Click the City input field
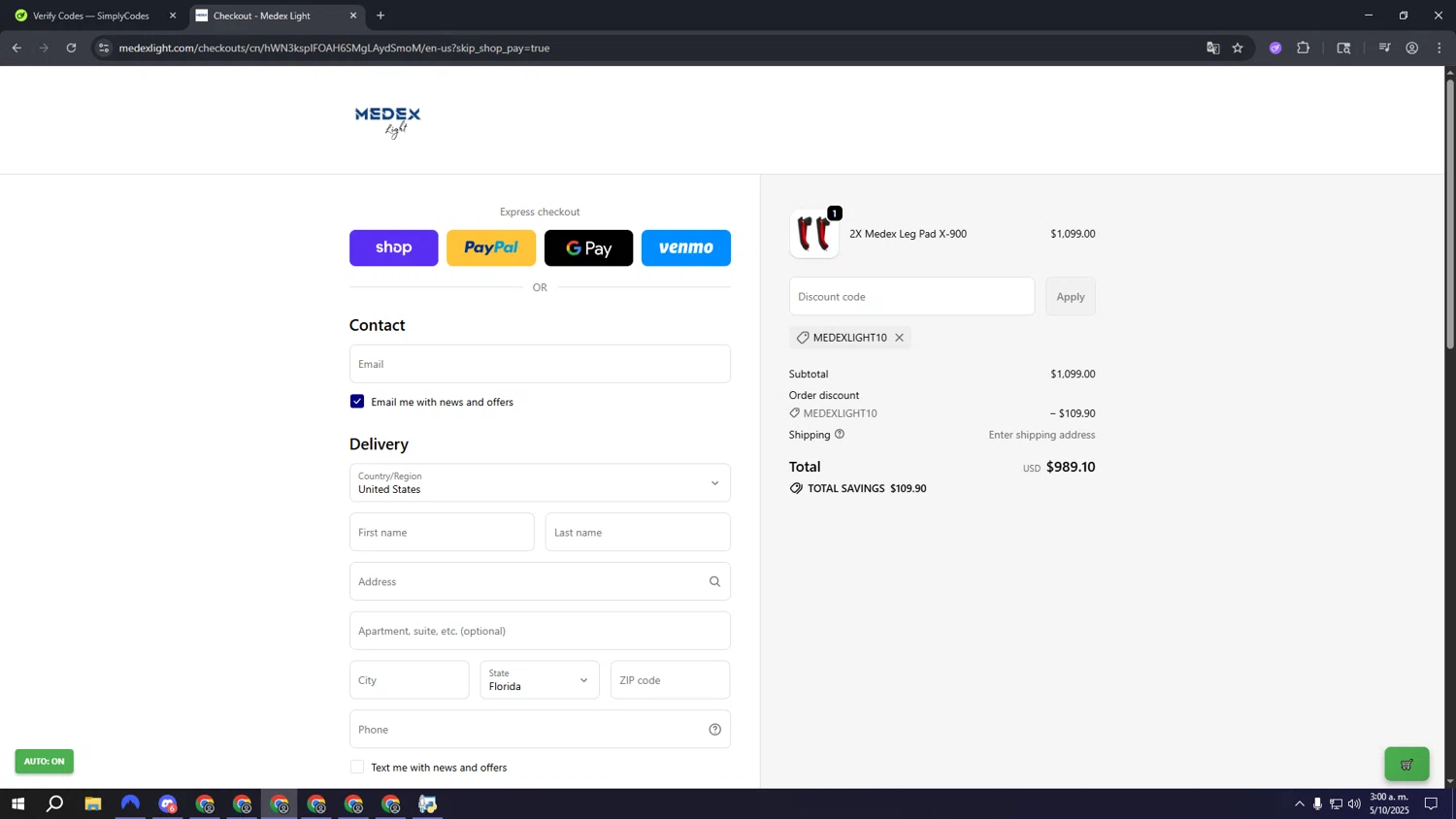 tap(410, 680)
